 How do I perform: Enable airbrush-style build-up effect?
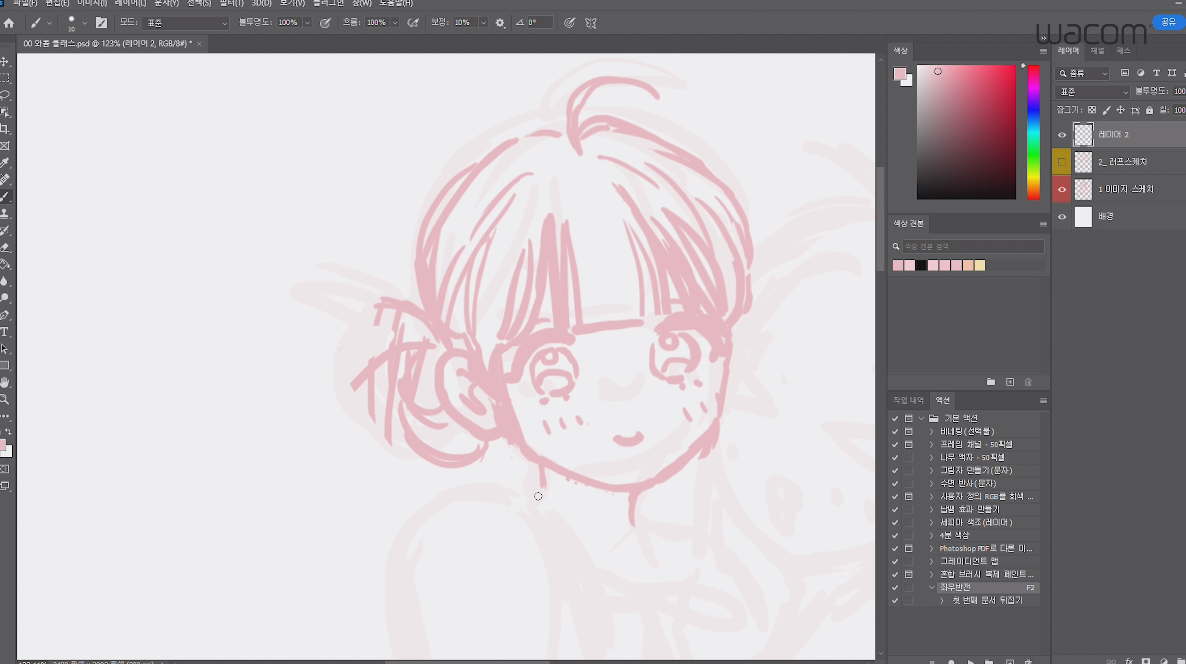tap(413, 23)
